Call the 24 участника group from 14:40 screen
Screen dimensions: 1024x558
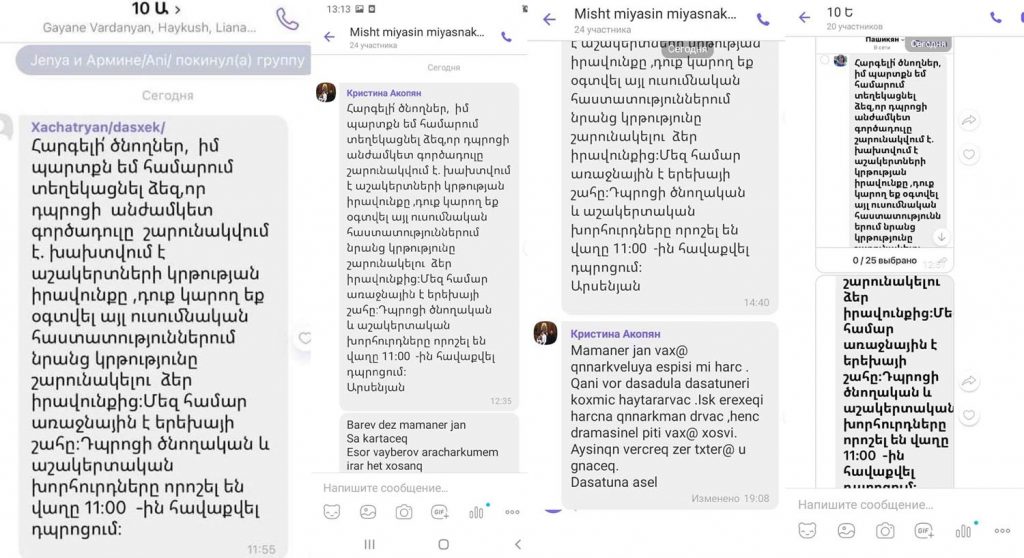point(763,20)
